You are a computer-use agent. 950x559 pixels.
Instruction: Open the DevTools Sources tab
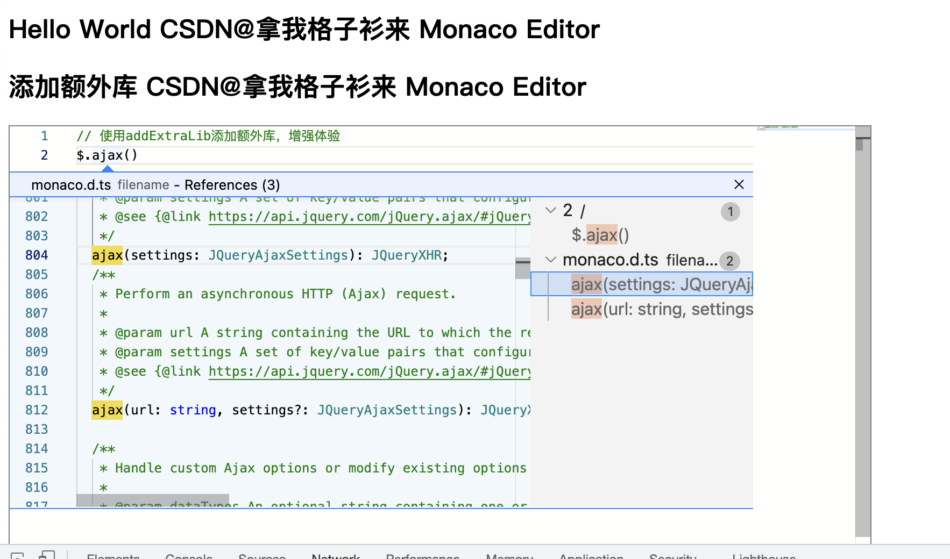pos(262,555)
